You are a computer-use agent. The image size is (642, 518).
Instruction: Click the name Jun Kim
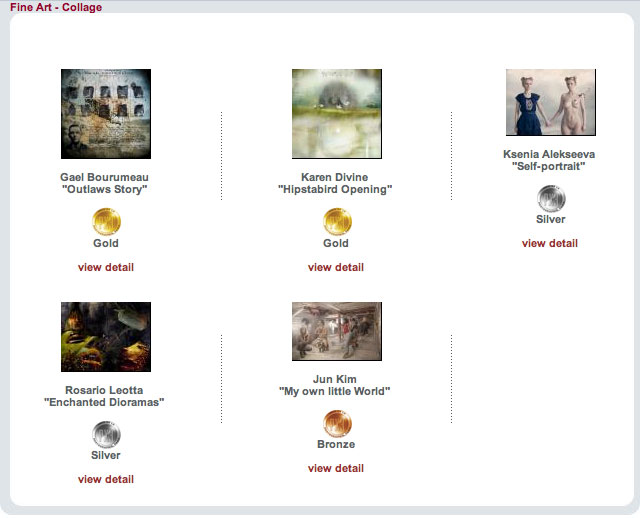[x=335, y=379]
